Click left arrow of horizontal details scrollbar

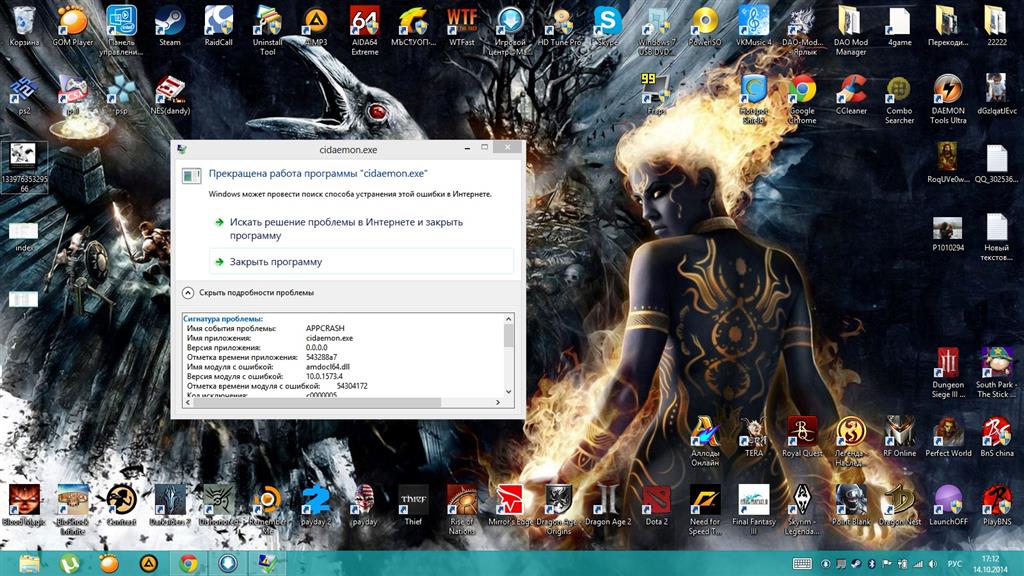(189, 402)
